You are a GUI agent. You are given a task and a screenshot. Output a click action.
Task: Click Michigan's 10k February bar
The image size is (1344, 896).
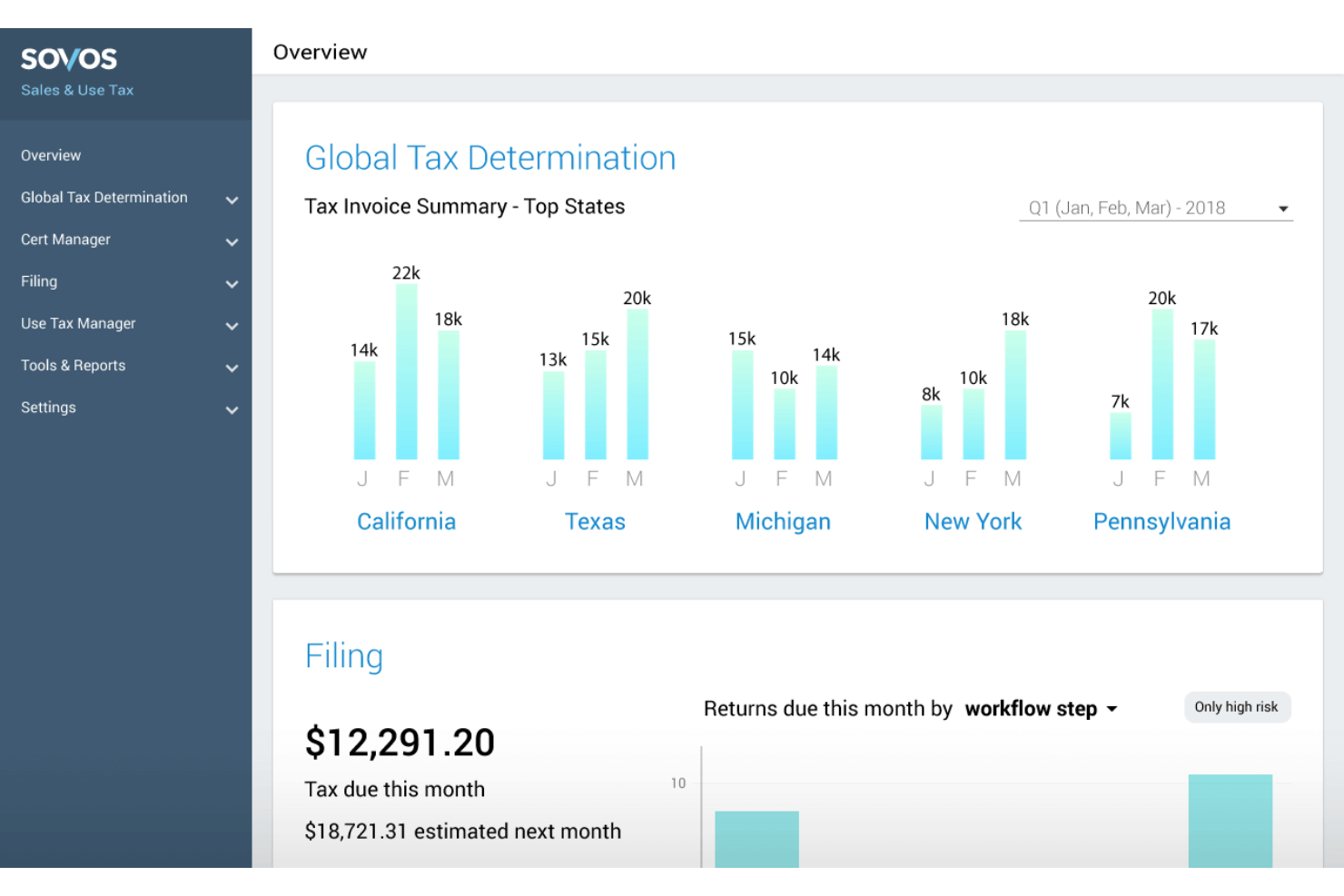coord(785,425)
